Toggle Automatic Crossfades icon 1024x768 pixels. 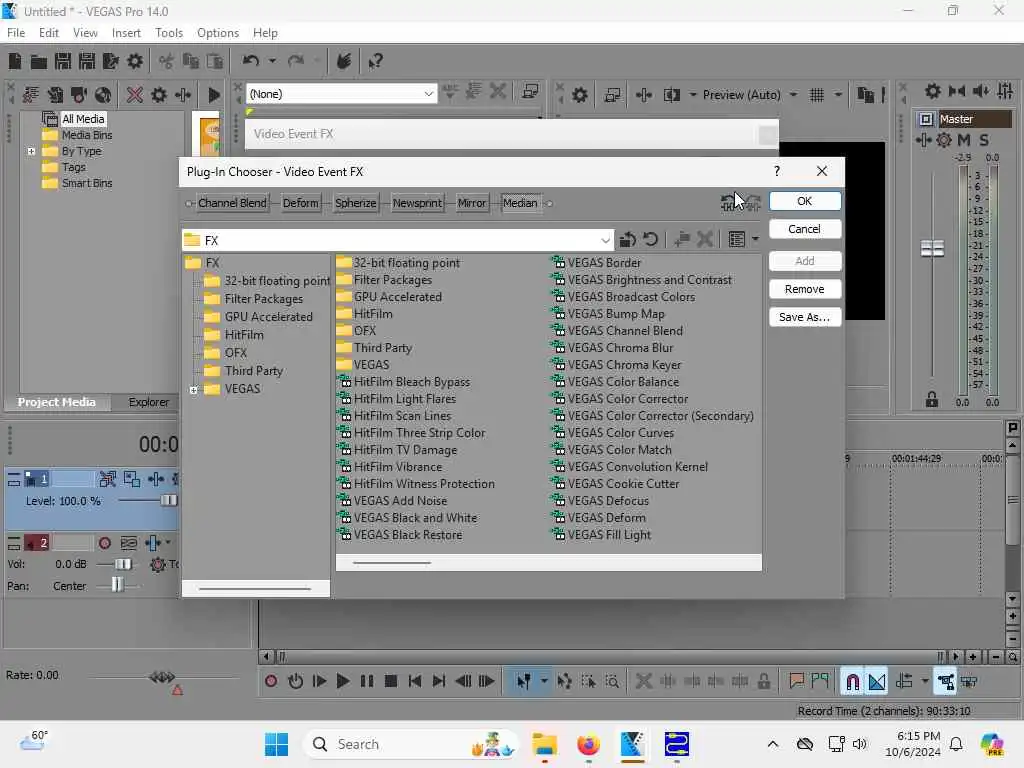click(x=876, y=682)
